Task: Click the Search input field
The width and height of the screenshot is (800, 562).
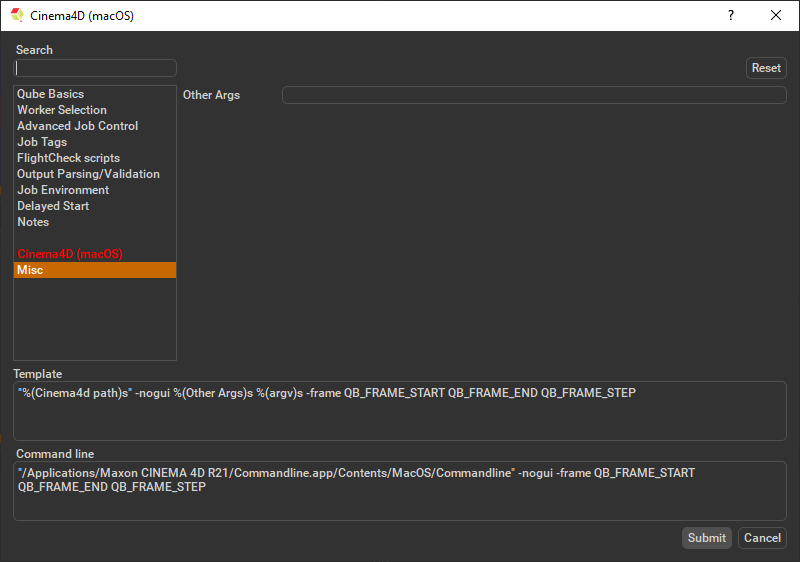Action: [x=95, y=68]
